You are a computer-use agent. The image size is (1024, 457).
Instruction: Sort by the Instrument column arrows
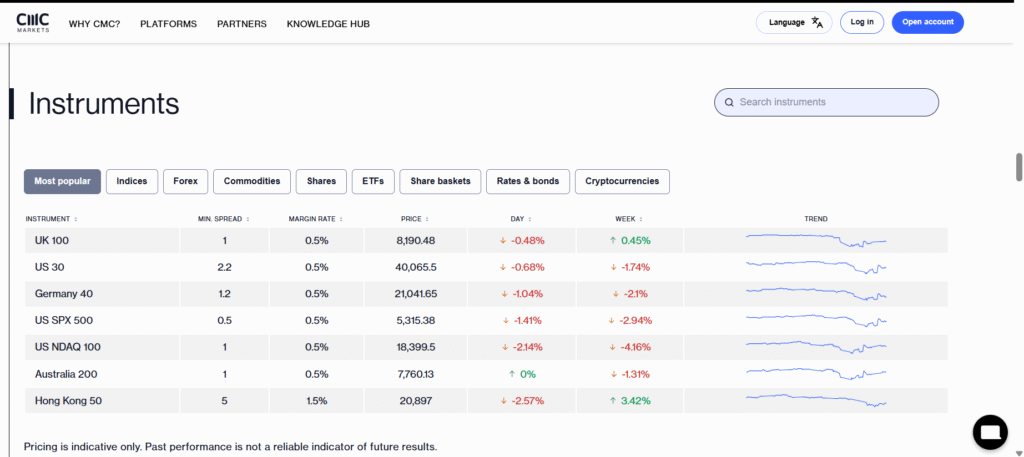point(76,218)
